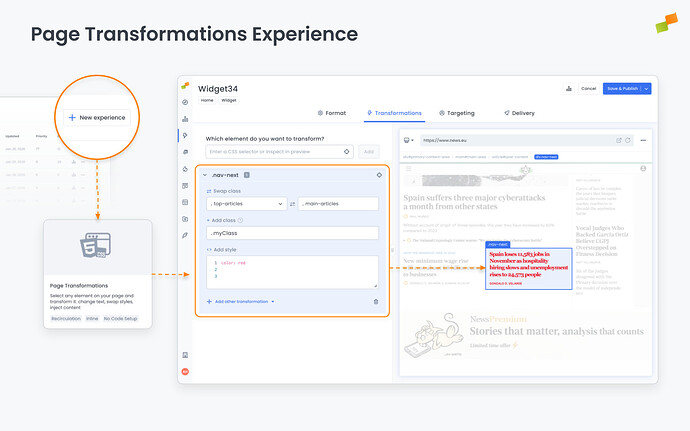
Task: Click the Recirculation tag on card
Action: coord(66,318)
